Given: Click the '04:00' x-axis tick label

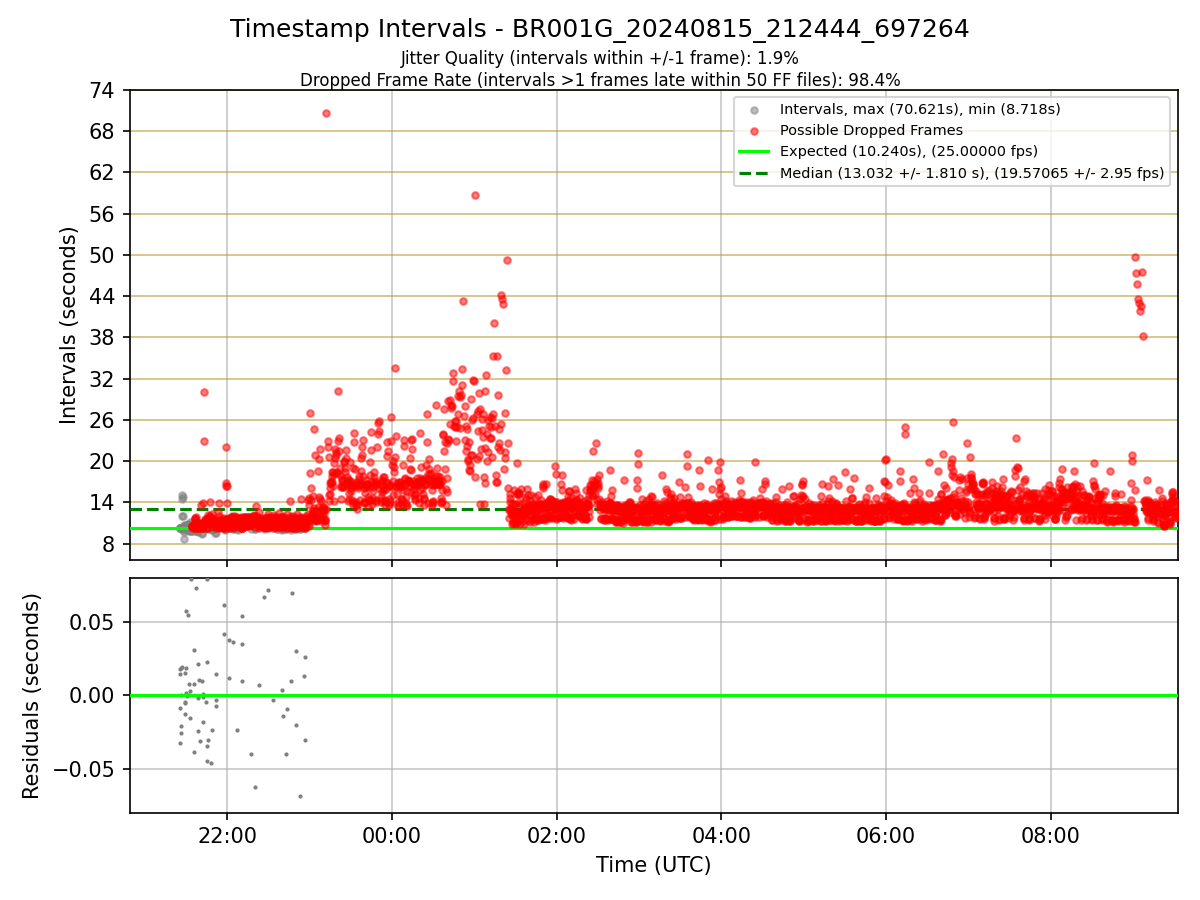Looking at the screenshot, I should pyautogui.click(x=721, y=836).
